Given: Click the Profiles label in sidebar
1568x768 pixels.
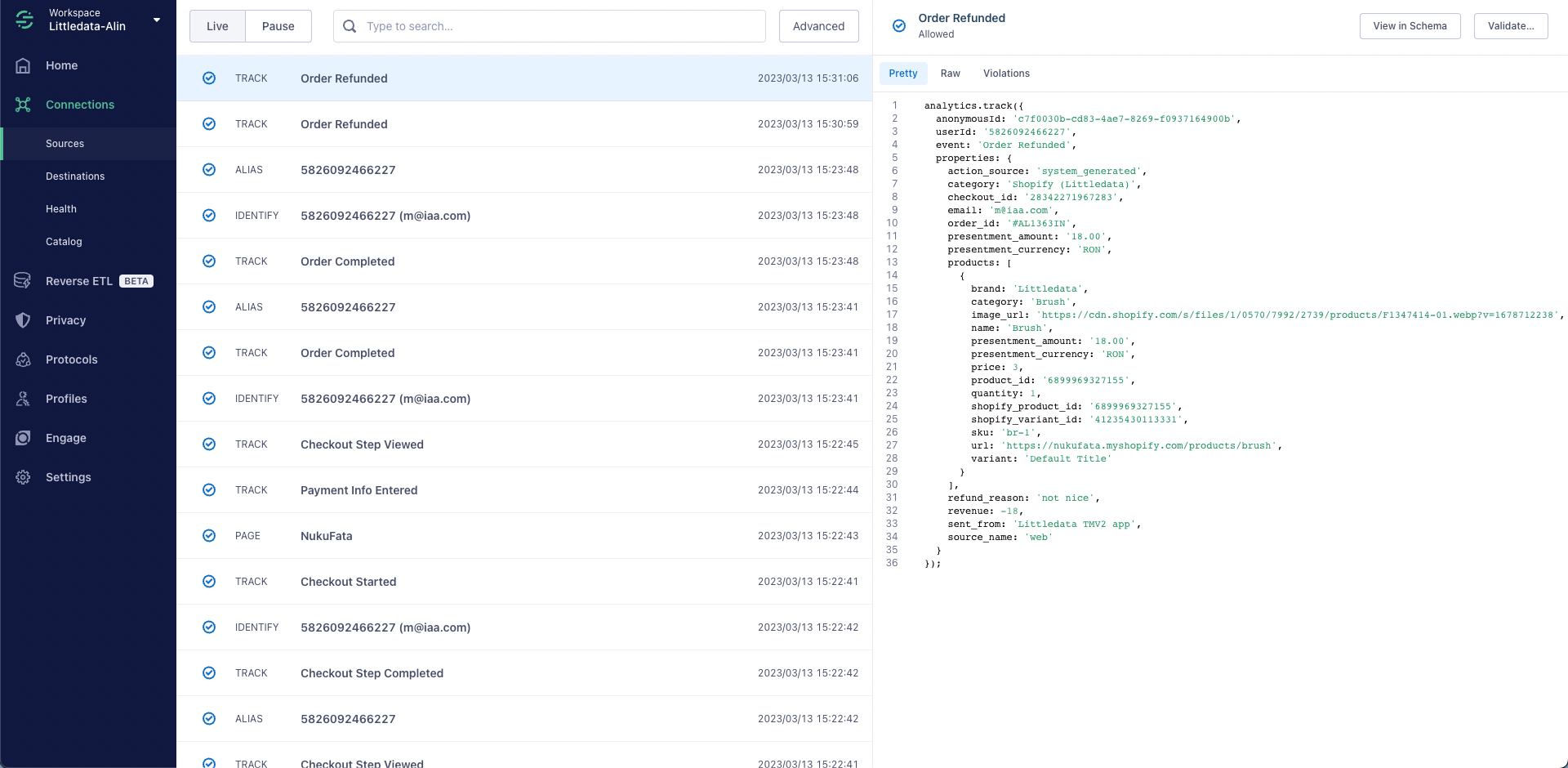Looking at the screenshot, I should pos(66,399).
